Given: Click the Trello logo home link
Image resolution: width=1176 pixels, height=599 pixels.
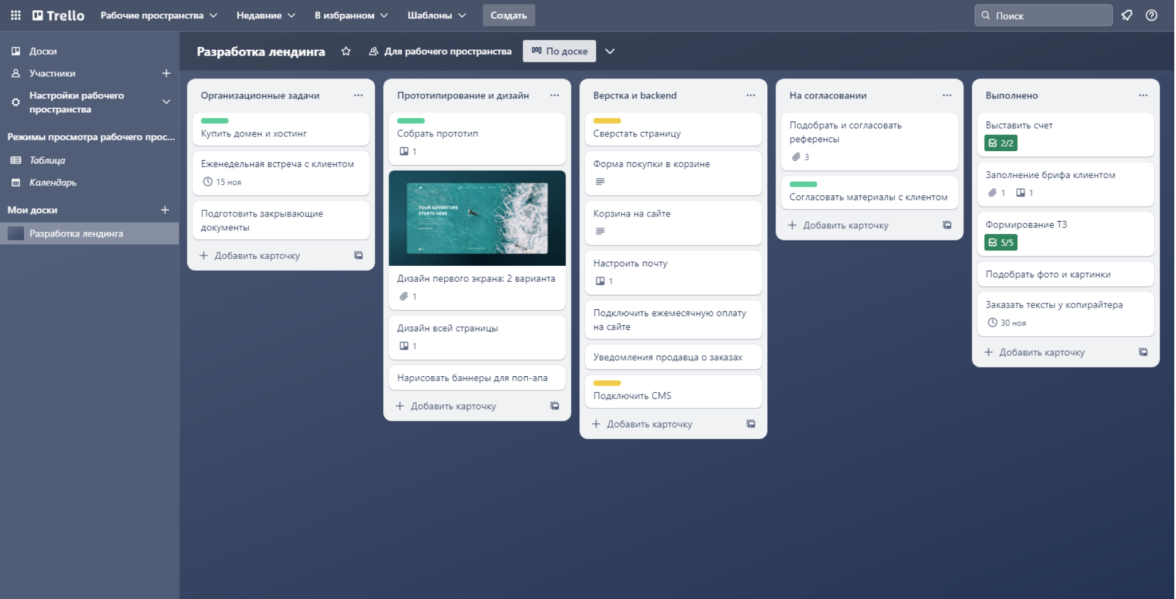Looking at the screenshot, I should click(x=58, y=15).
